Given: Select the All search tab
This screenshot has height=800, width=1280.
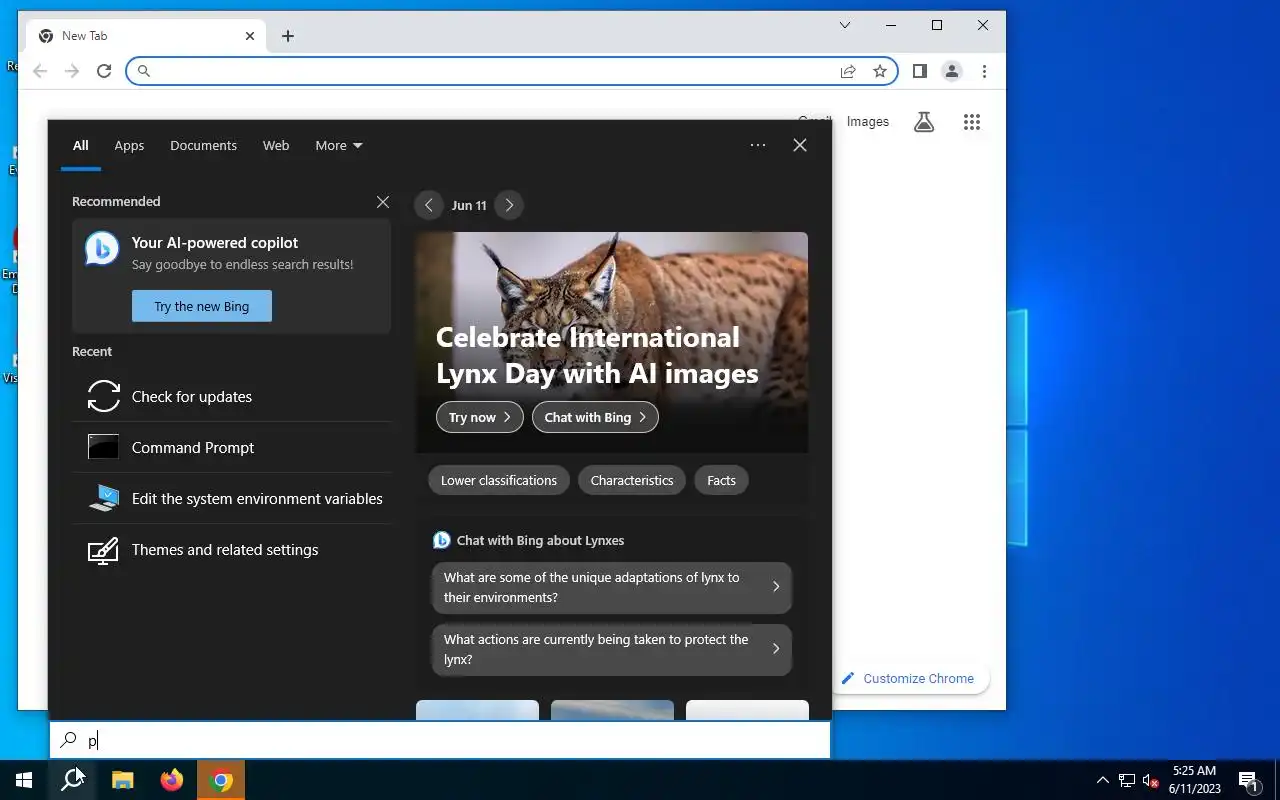Looking at the screenshot, I should pyautogui.click(x=81, y=145).
